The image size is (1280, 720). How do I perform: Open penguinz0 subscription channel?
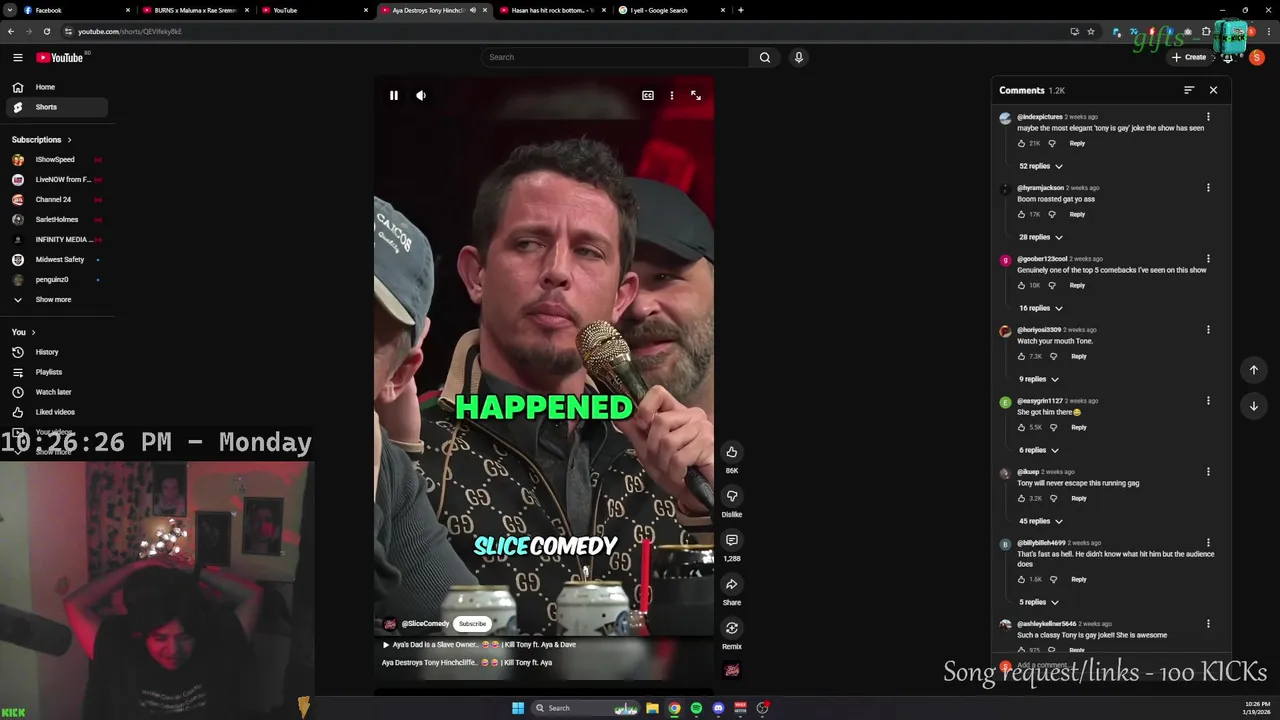point(56,279)
